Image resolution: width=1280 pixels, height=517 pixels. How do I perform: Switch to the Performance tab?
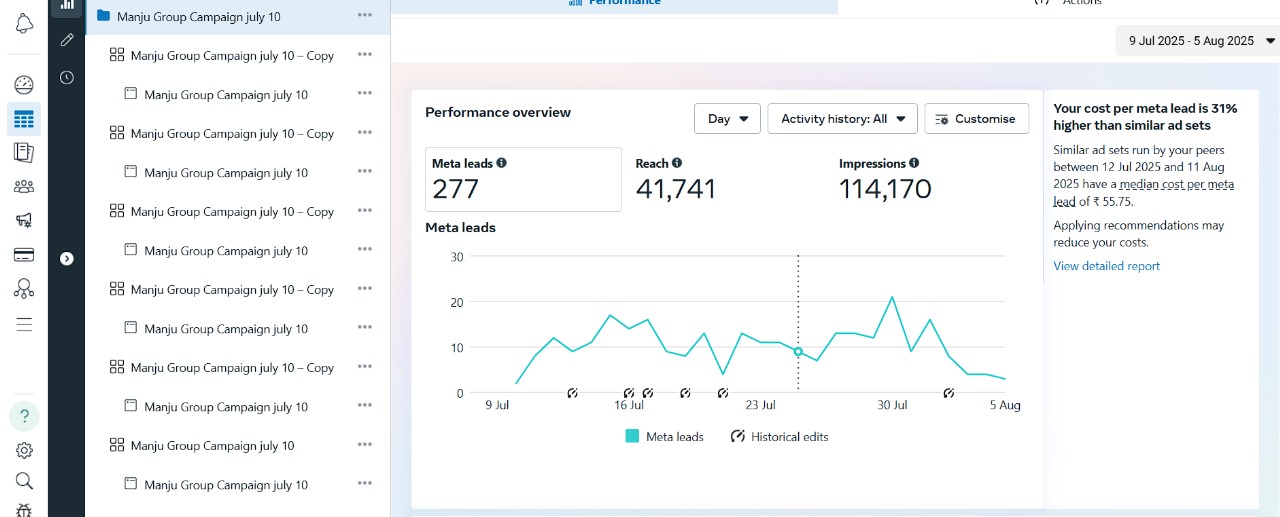tap(614, 3)
